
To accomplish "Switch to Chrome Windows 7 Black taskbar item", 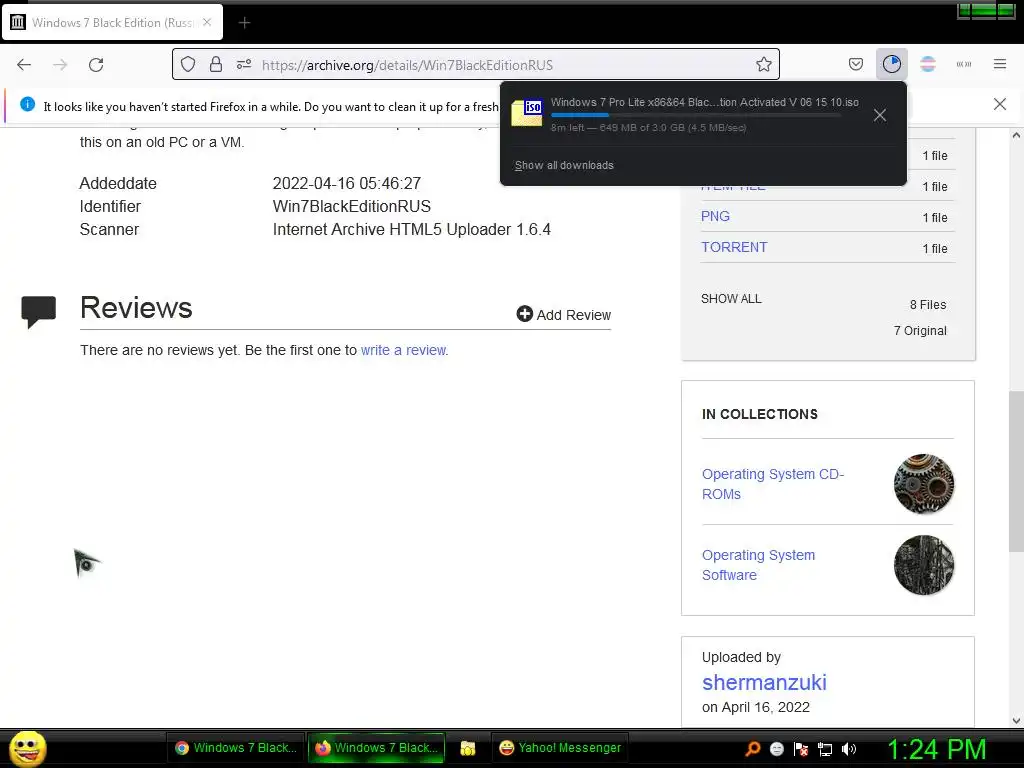I will coord(236,748).
